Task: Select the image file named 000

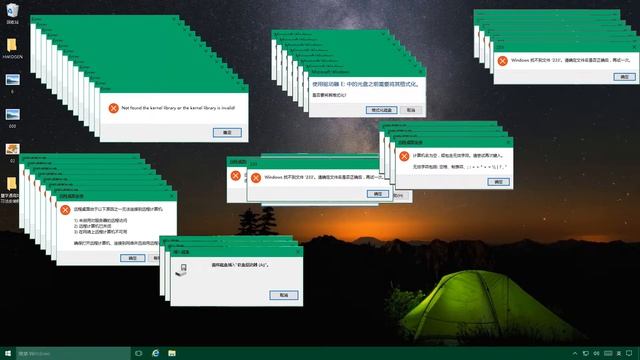Action: [12, 114]
